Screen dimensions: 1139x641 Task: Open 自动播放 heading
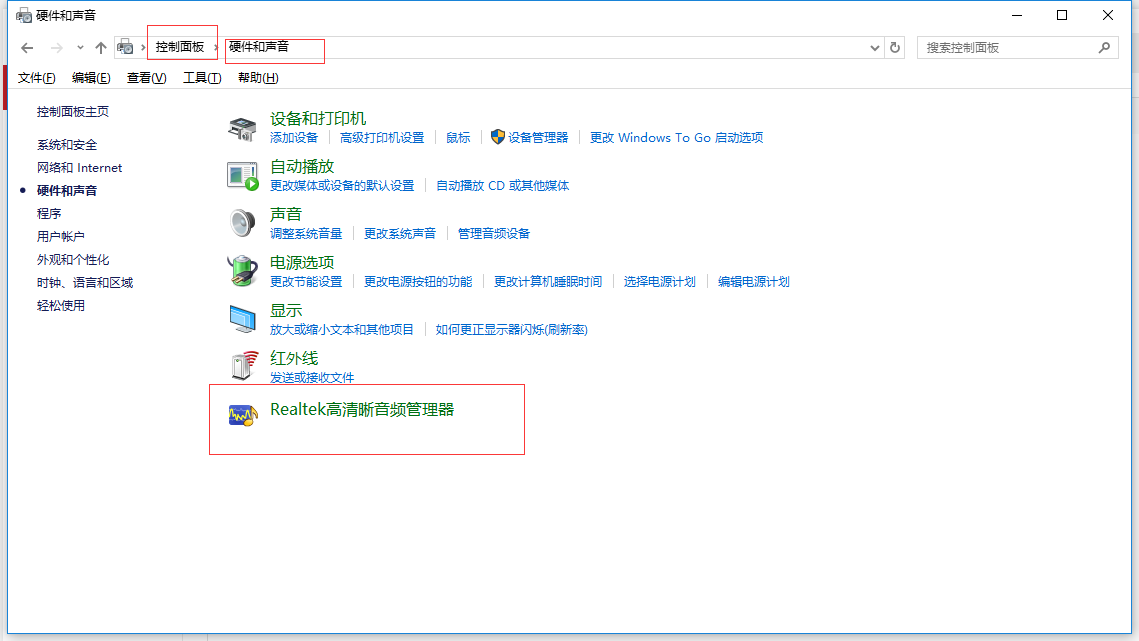coord(301,166)
